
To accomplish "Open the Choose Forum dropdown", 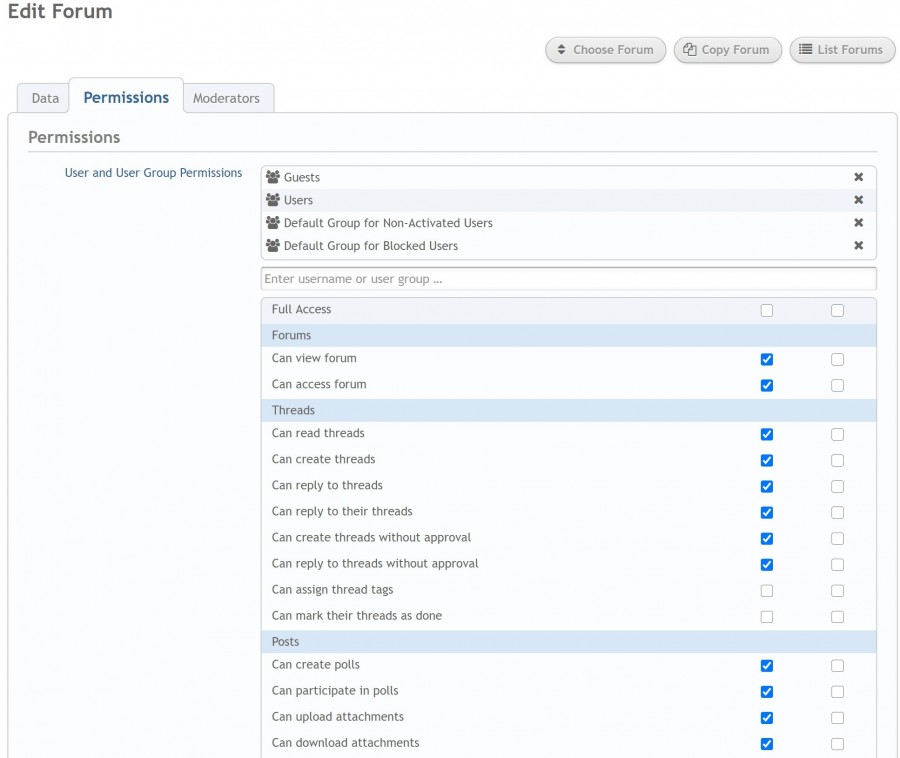I will pyautogui.click(x=606, y=50).
